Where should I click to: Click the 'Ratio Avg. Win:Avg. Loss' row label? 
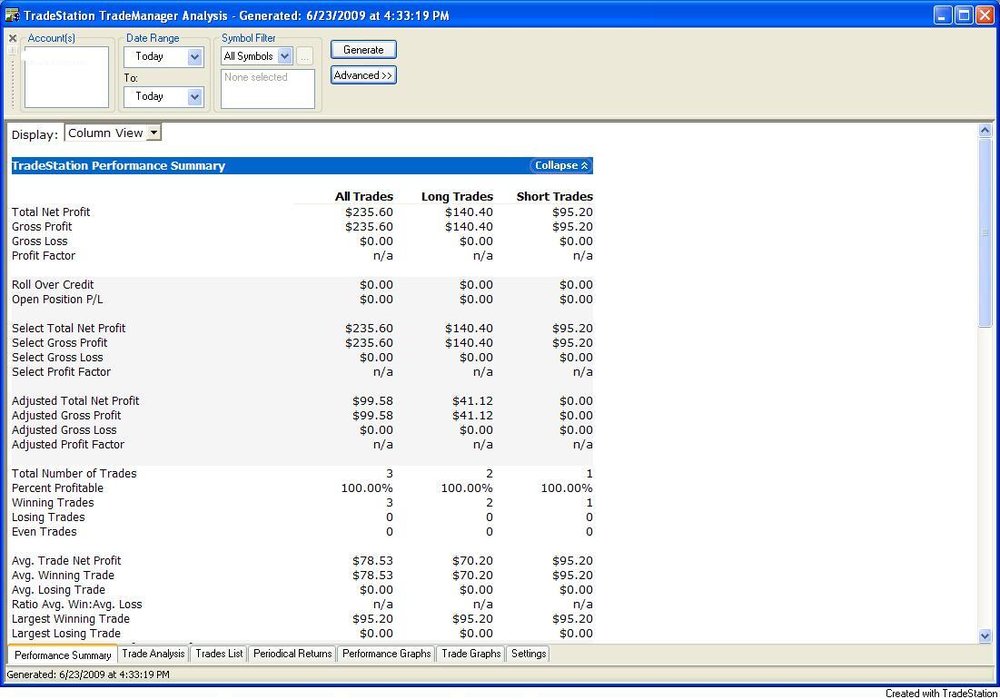point(77,605)
